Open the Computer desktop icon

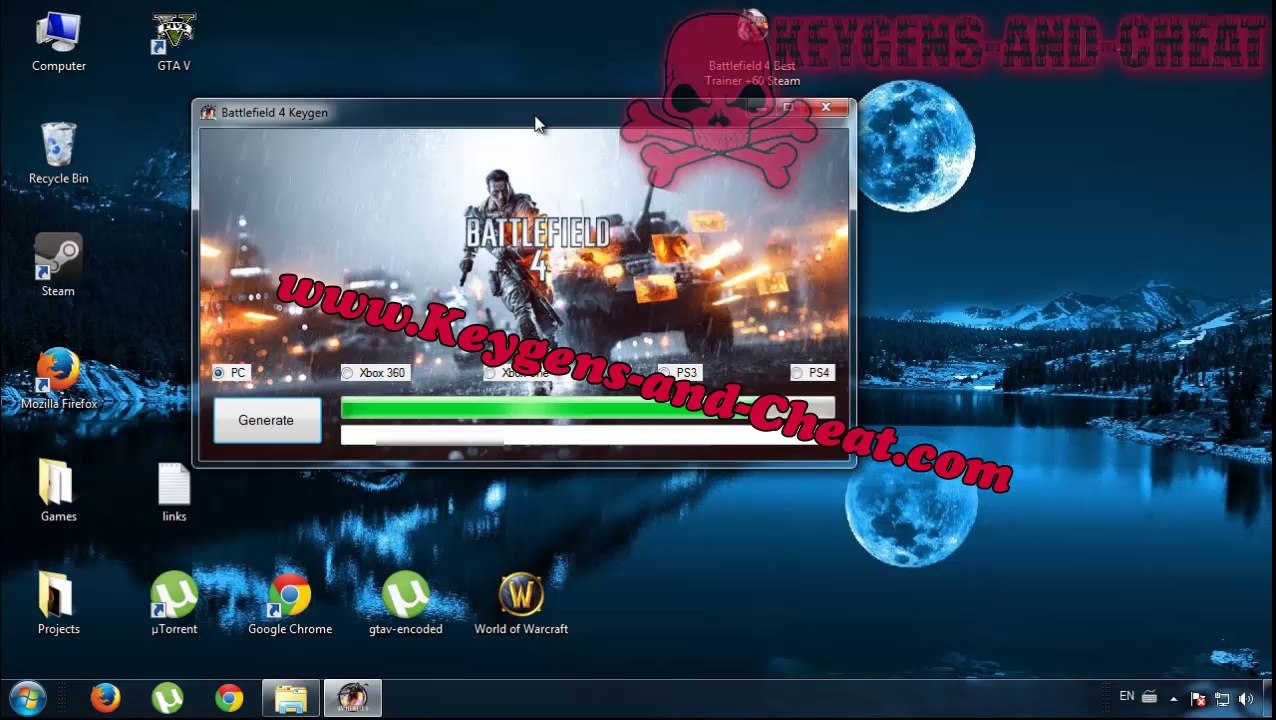click(x=59, y=42)
